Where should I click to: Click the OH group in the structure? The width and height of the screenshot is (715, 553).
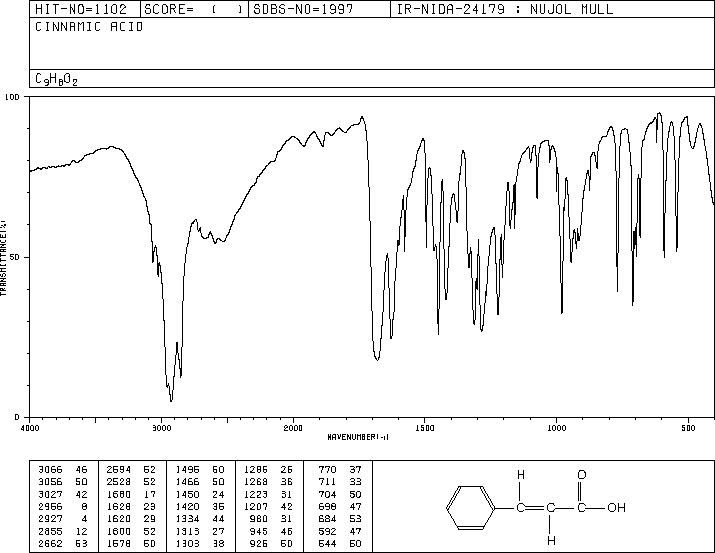click(x=616, y=507)
